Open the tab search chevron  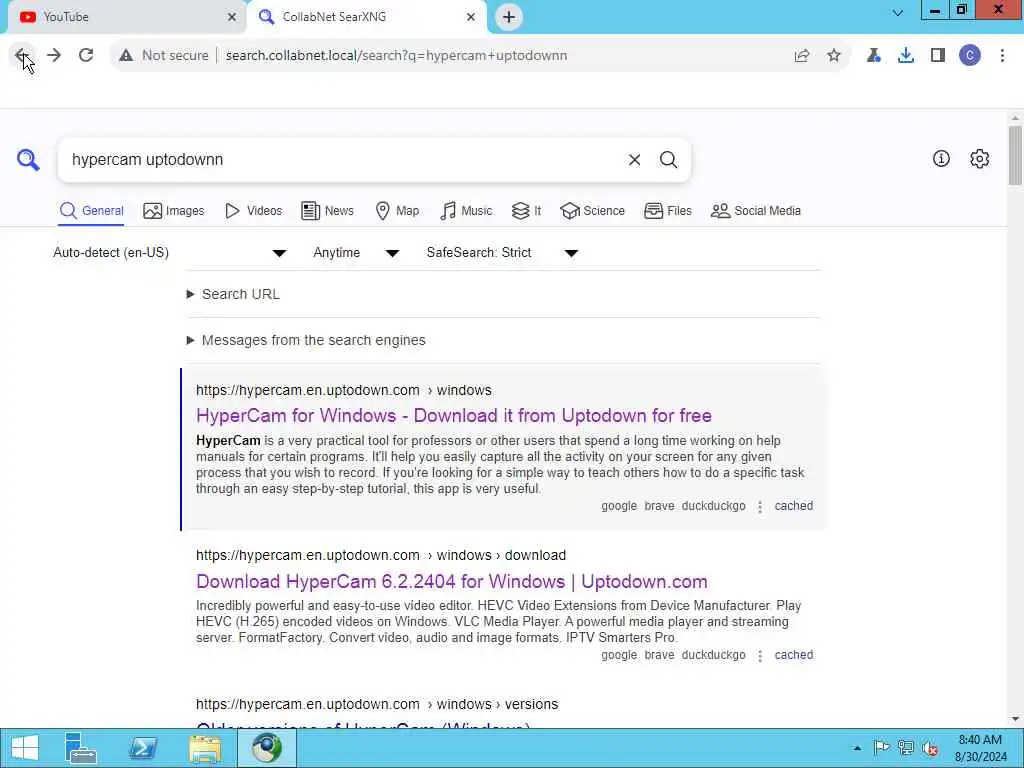[x=898, y=13]
